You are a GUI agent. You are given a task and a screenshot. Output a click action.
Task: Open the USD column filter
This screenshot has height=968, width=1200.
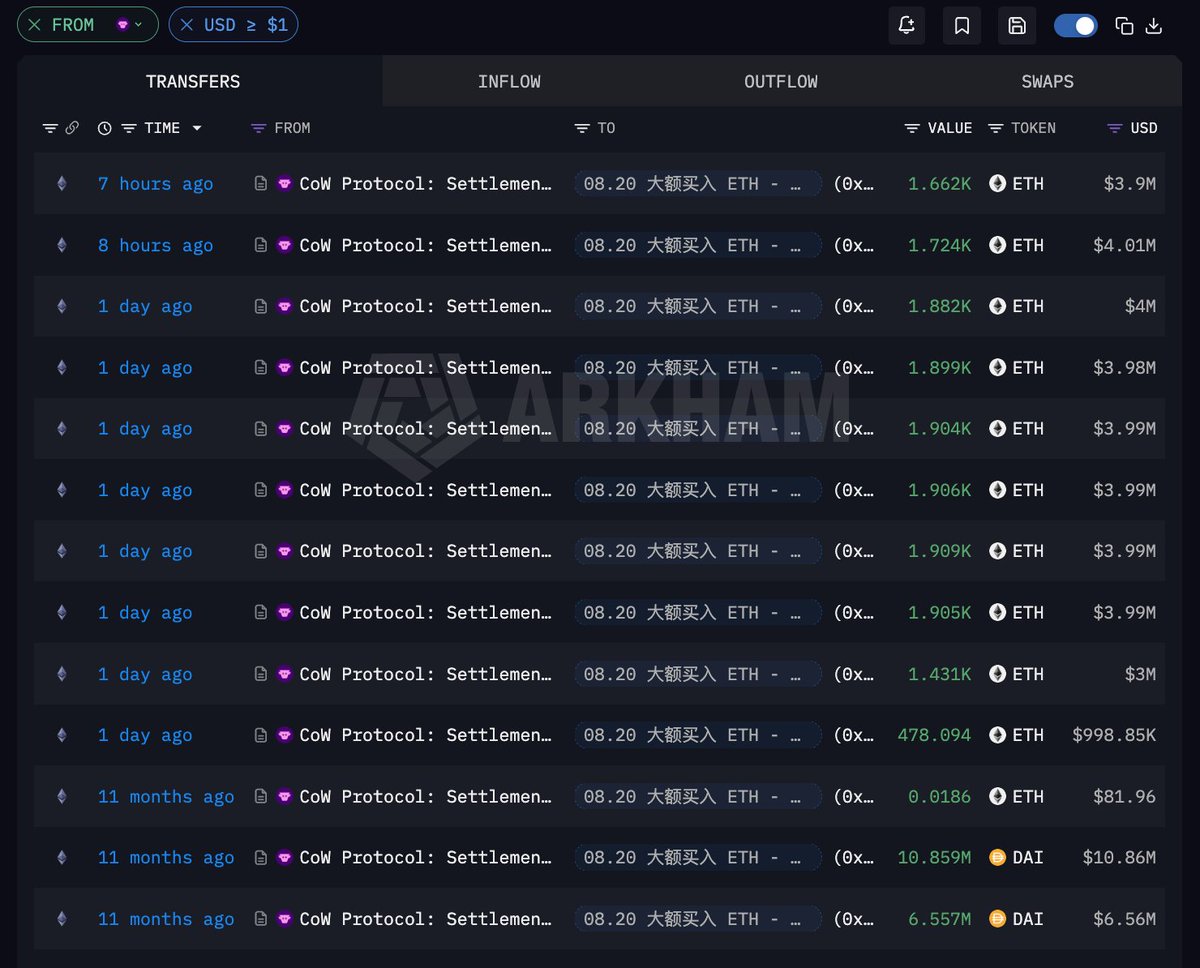tap(1115, 128)
